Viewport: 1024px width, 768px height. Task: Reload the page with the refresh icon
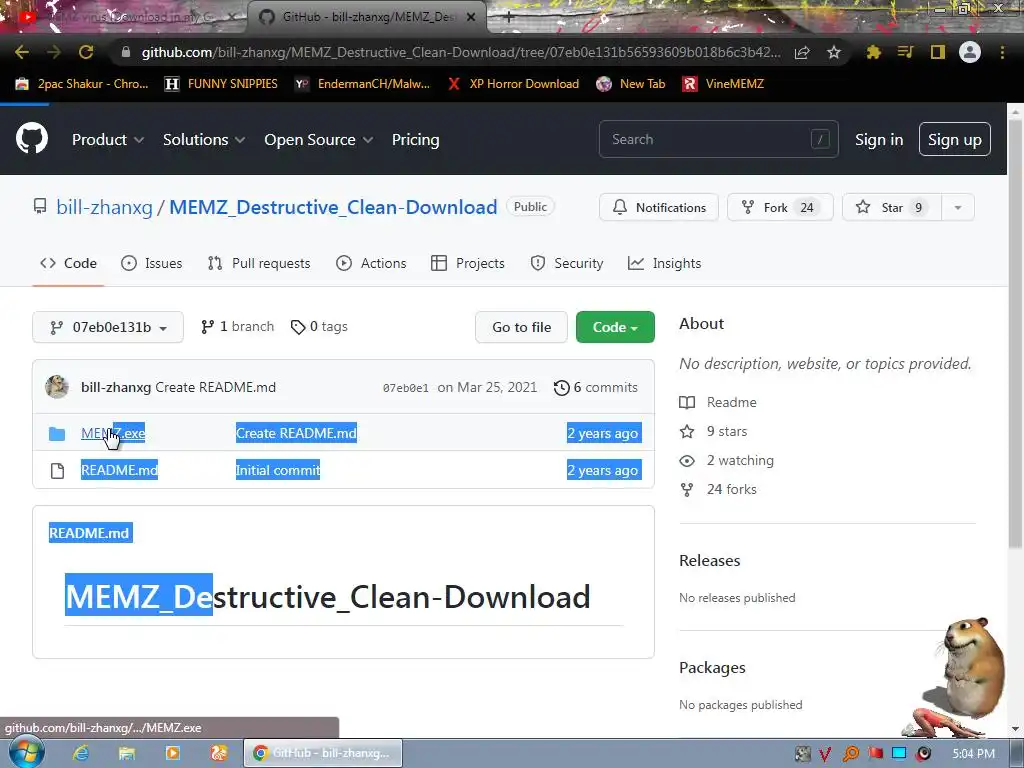pyautogui.click(x=86, y=52)
